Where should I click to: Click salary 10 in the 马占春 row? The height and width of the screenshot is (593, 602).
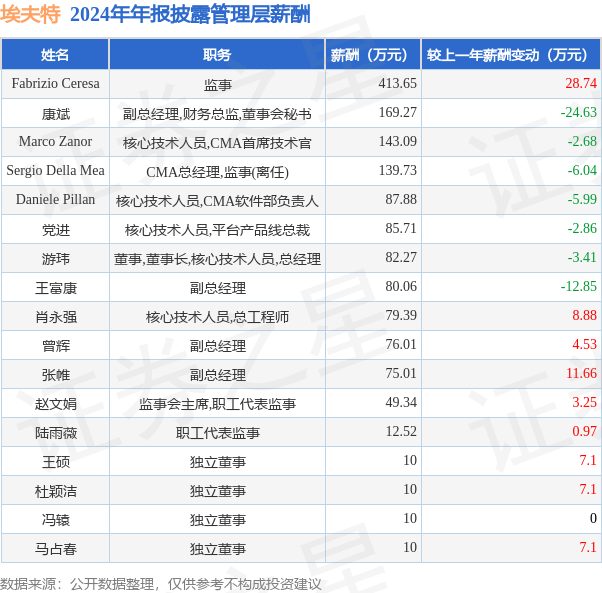click(410, 547)
